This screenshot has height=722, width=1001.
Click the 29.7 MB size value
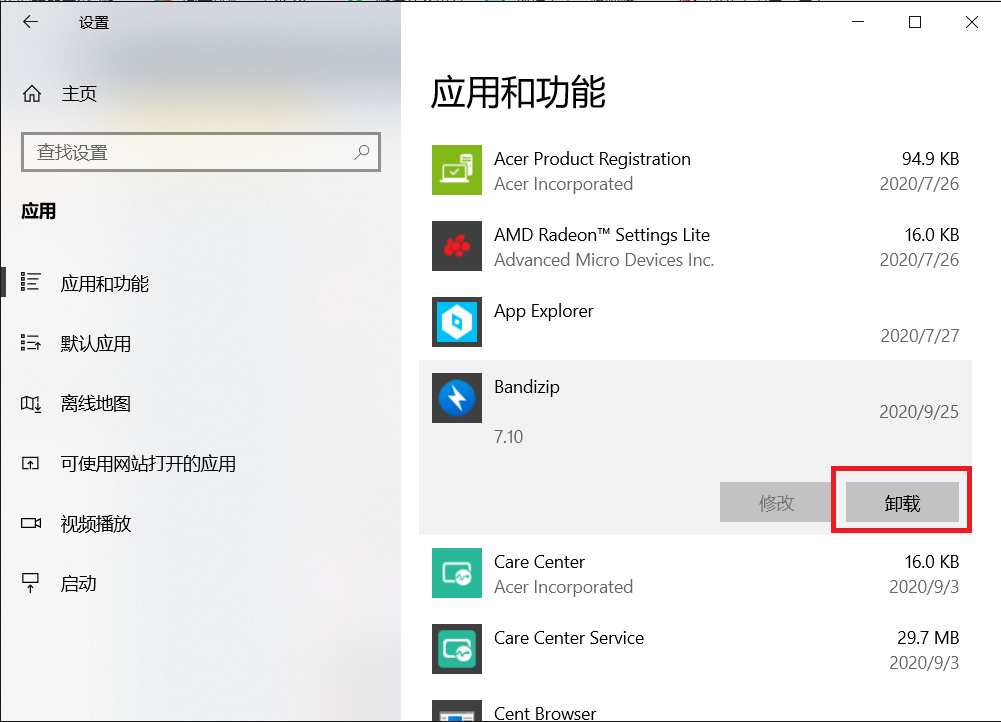(x=928, y=638)
